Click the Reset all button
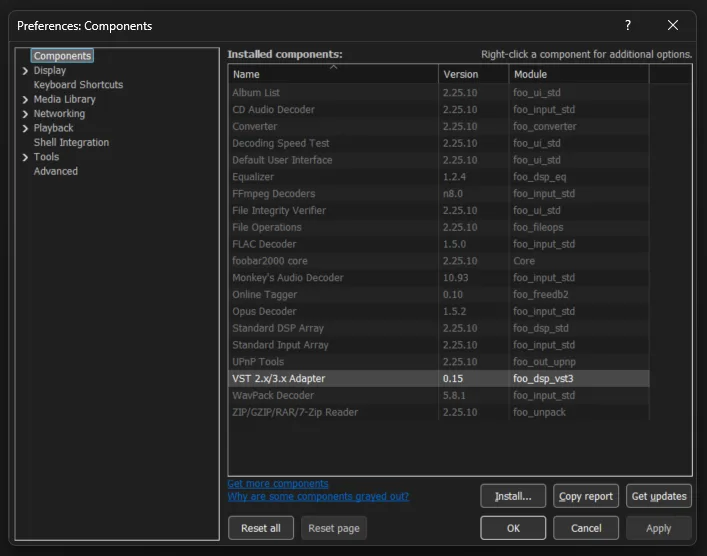 click(x=261, y=528)
